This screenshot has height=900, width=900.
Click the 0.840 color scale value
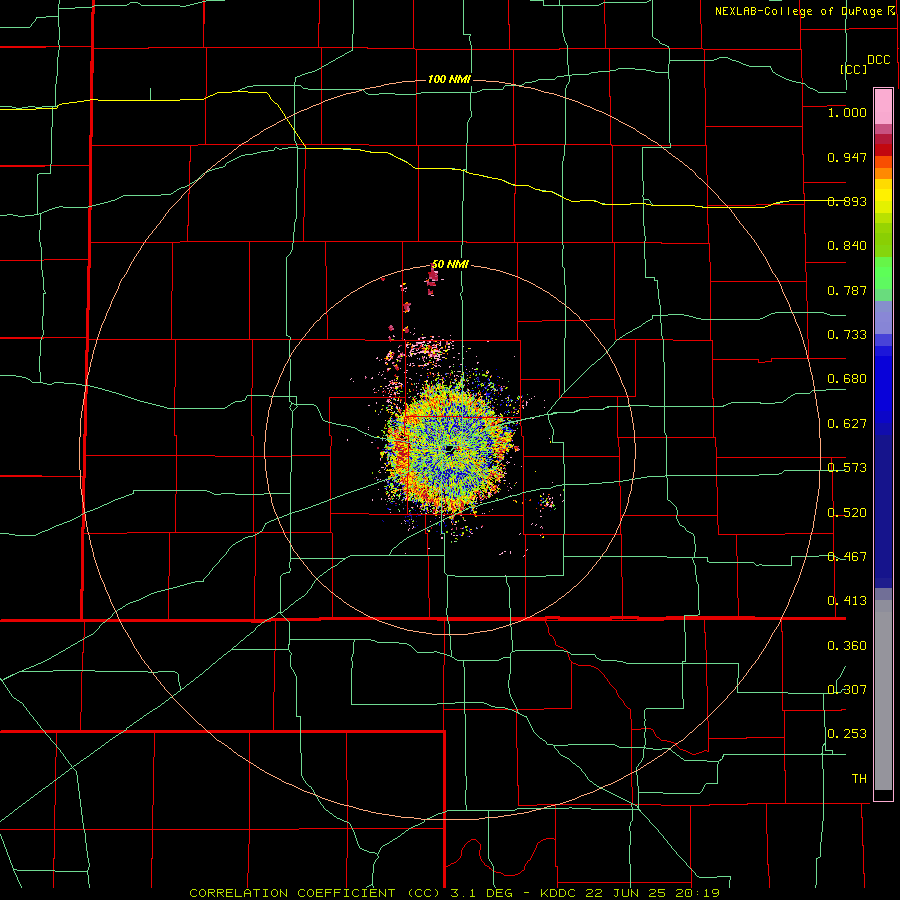847,246
